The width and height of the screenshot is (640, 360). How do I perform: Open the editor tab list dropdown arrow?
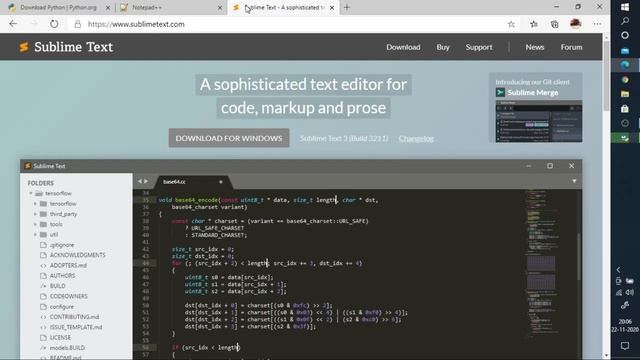tap(574, 181)
